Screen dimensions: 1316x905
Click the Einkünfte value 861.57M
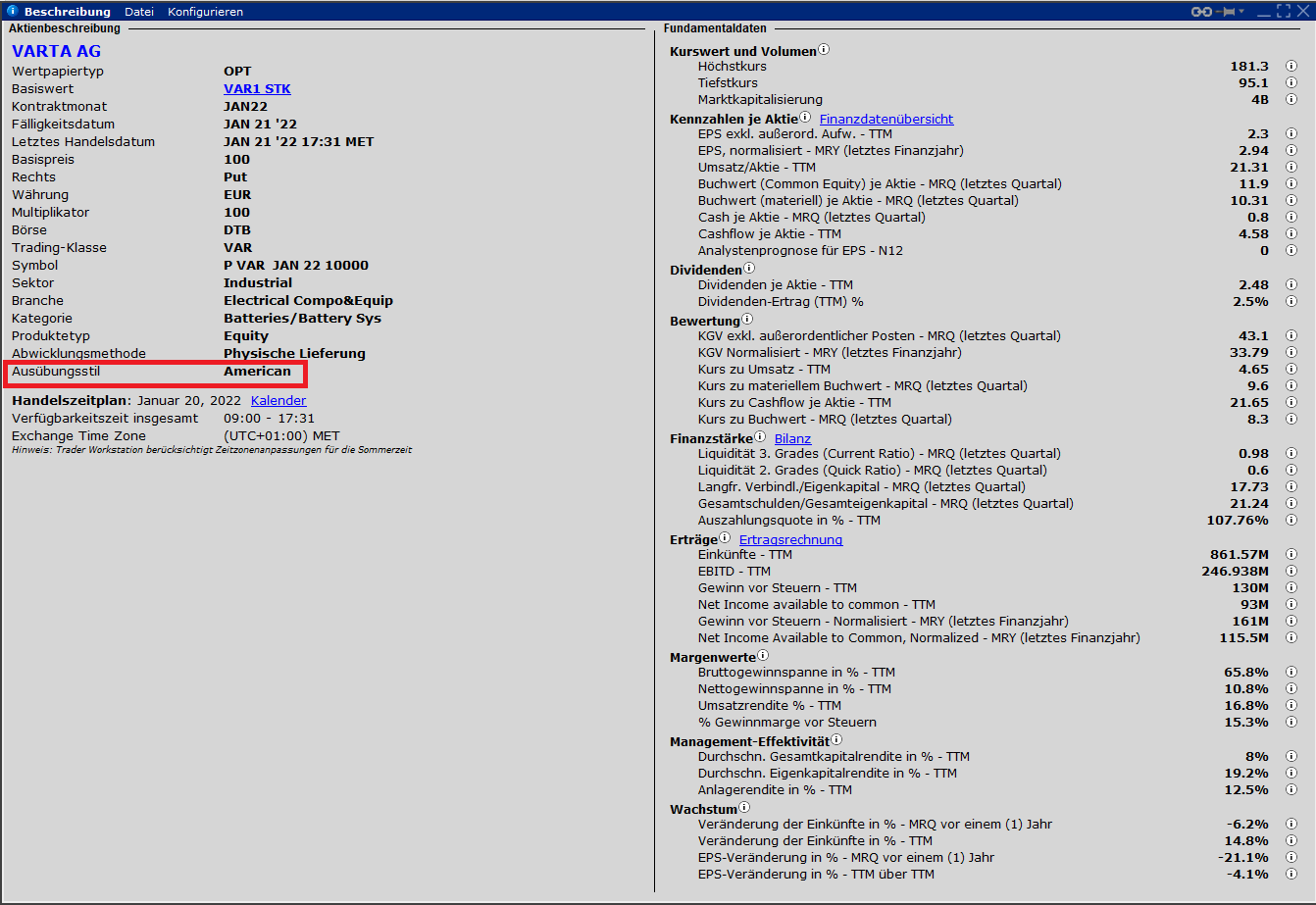tap(1240, 555)
